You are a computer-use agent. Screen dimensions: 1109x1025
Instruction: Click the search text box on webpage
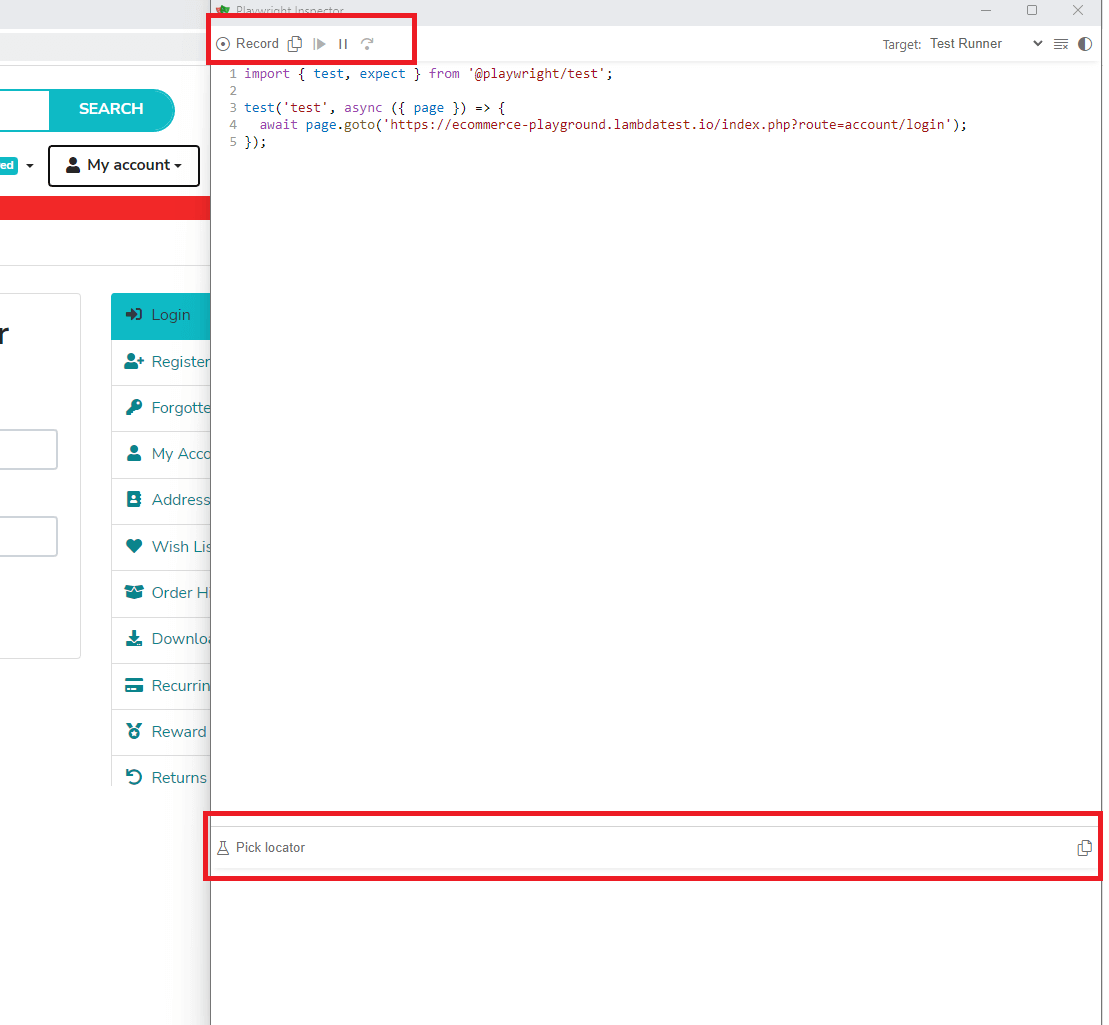tap(24, 110)
